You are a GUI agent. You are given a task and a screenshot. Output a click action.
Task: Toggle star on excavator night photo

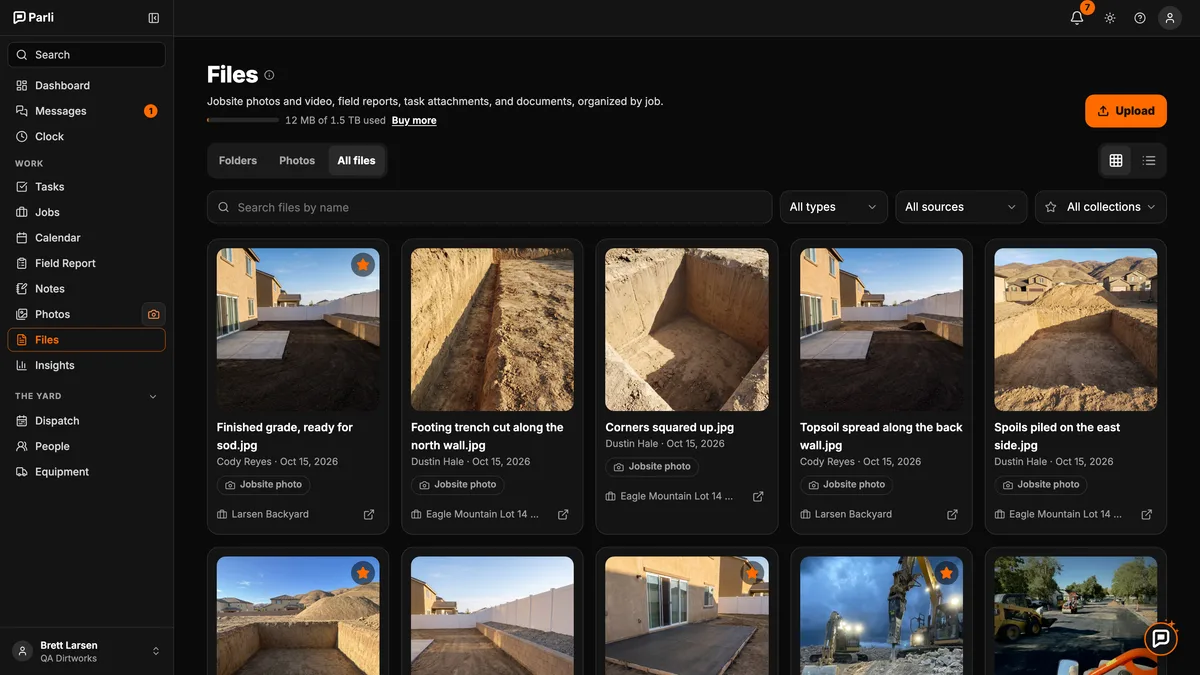click(946, 573)
